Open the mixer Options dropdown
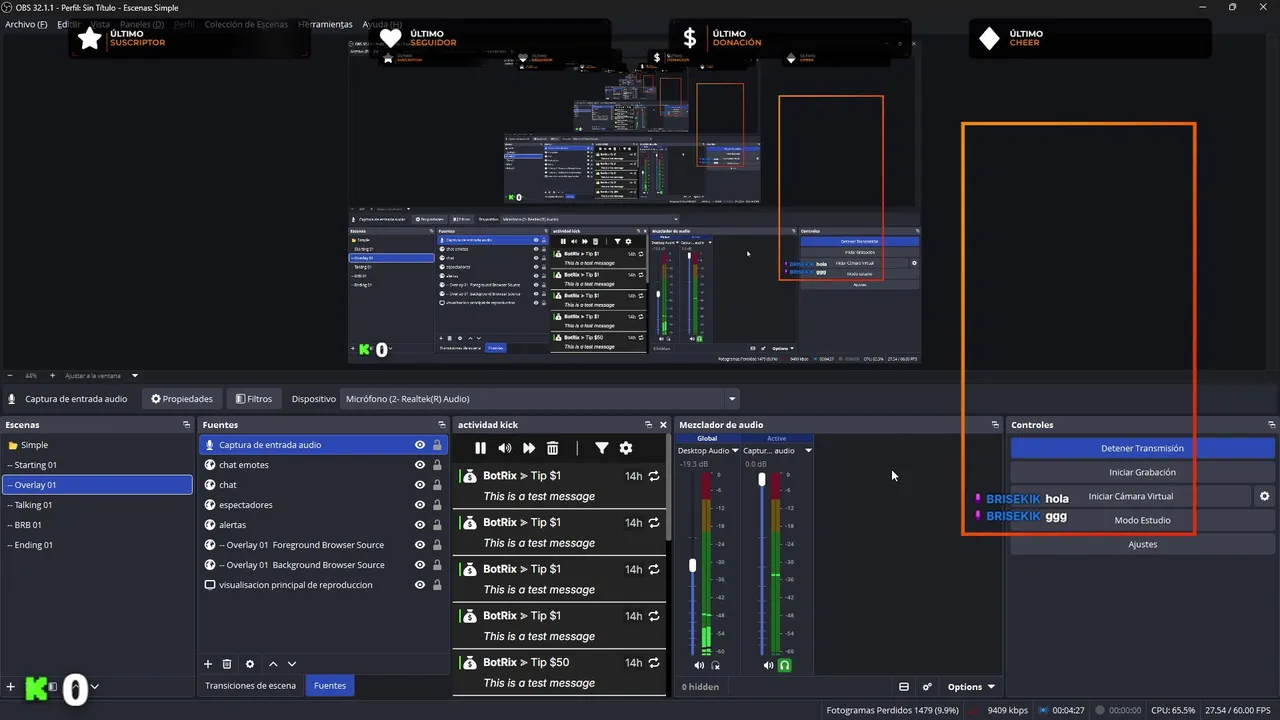 (971, 687)
